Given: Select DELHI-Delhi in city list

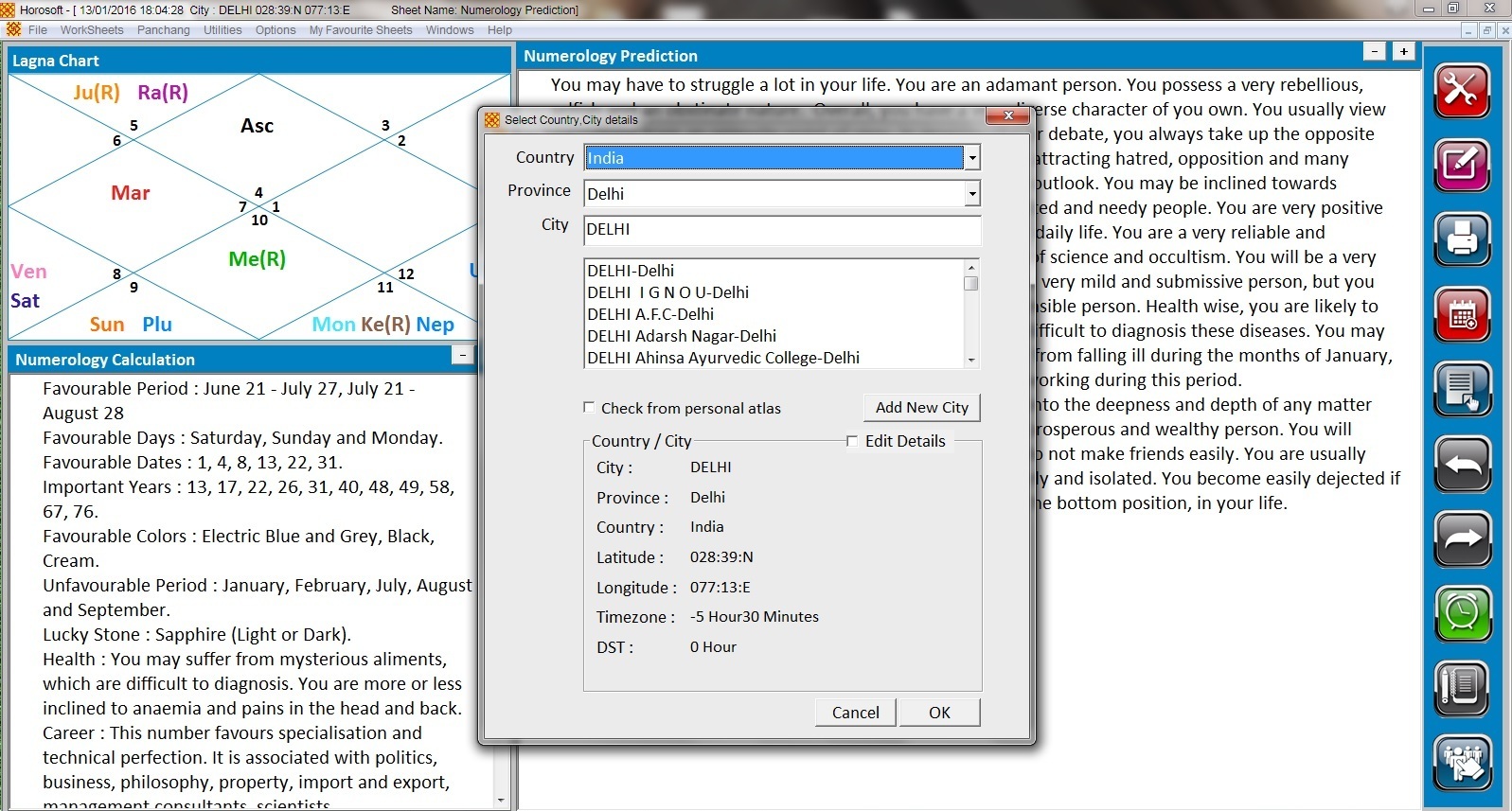Looking at the screenshot, I should pyautogui.click(x=631, y=271).
